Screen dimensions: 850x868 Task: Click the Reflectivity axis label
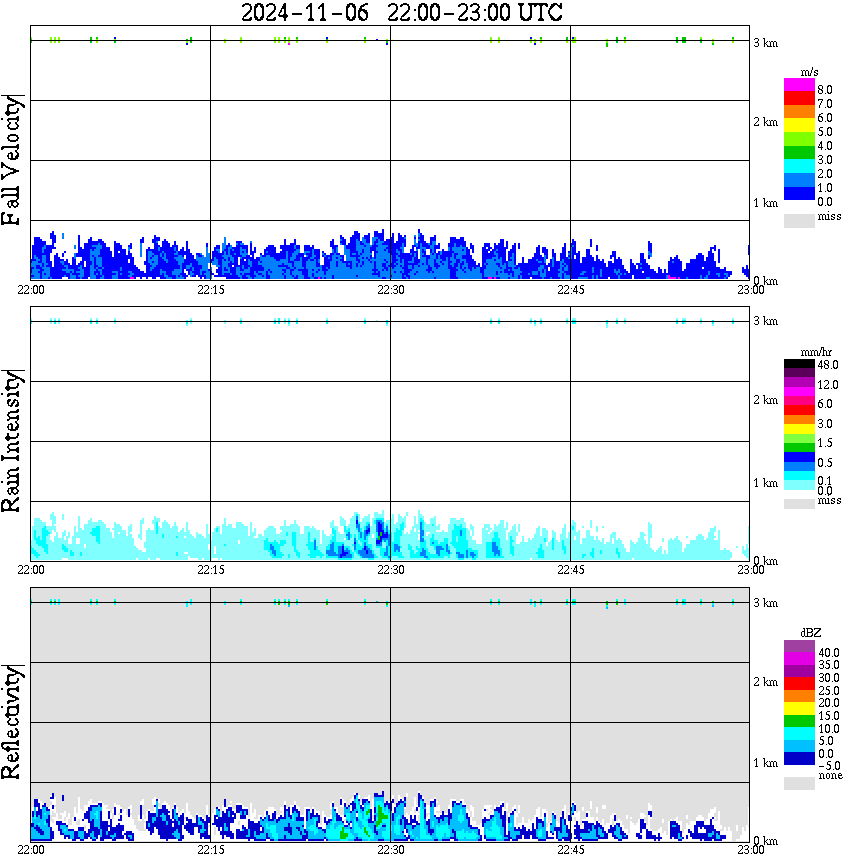(12, 721)
